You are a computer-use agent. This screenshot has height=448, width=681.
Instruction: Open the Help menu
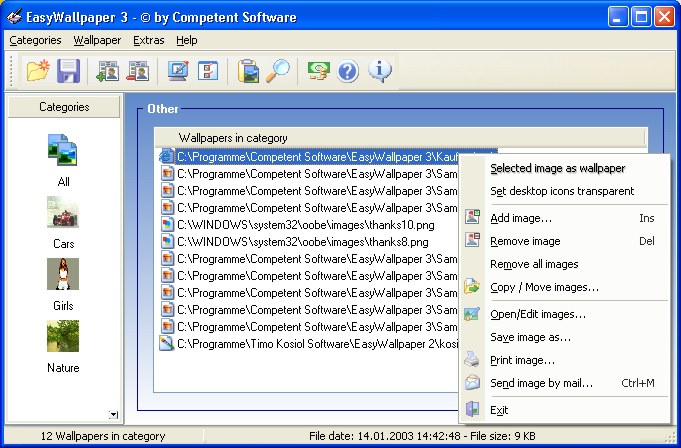187,40
